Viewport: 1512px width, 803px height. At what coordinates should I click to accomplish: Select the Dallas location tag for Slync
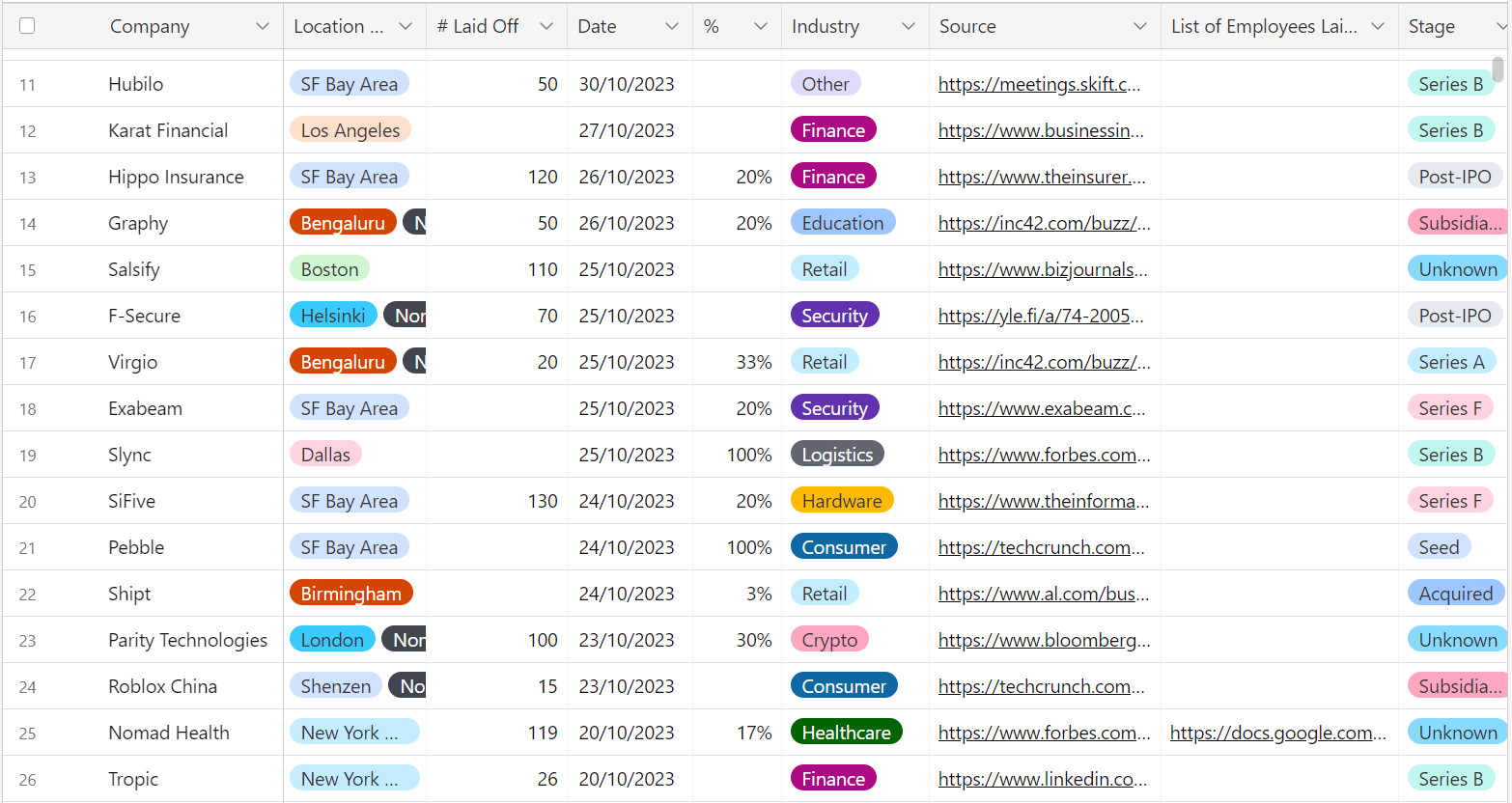point(326,455)
